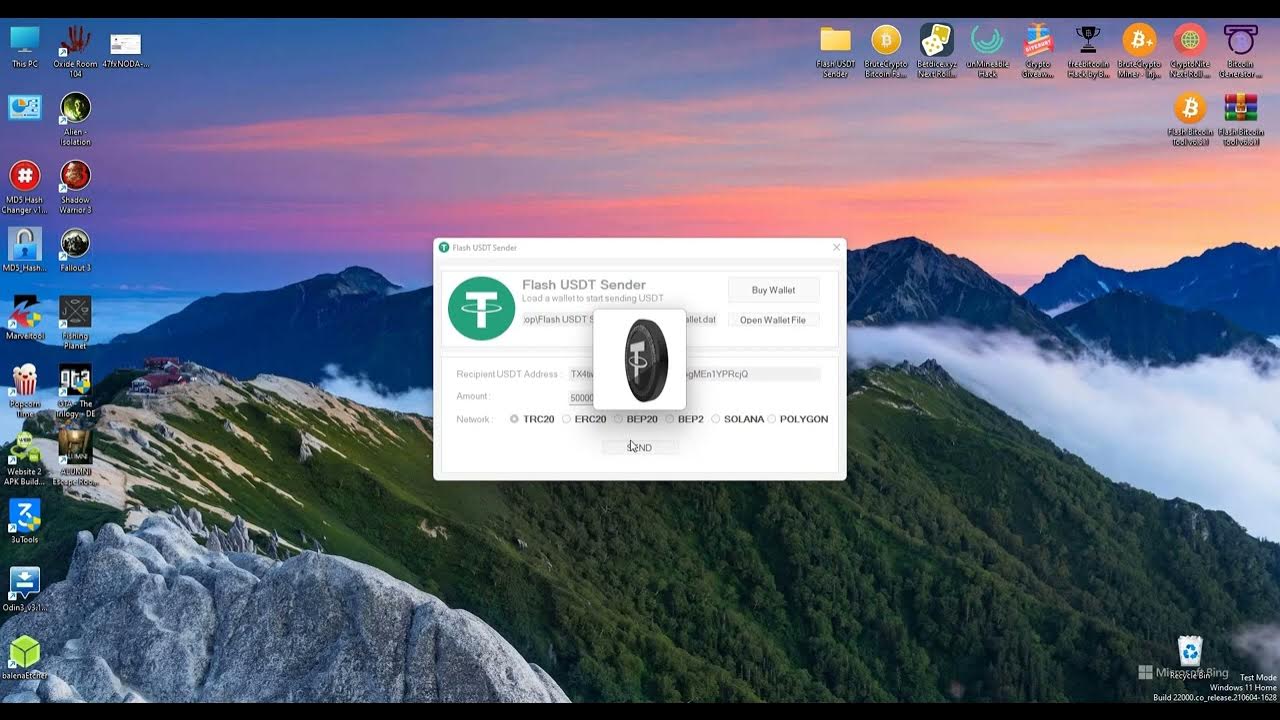1280x720 pixels.
Task: Open the Betdice.xyz Next Roll icon
Action: click(937, 52)
